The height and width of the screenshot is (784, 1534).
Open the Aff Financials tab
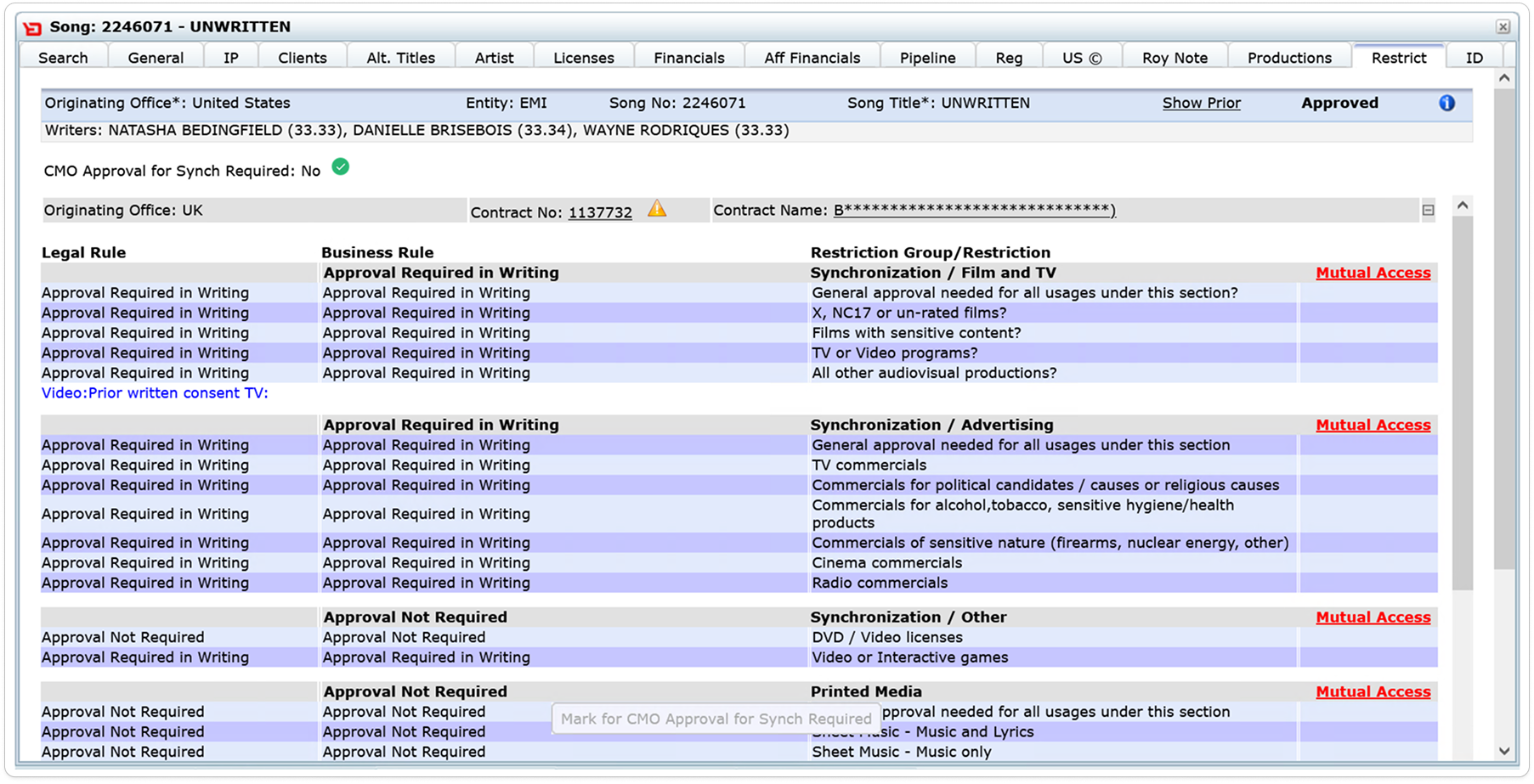click(812, 58)
